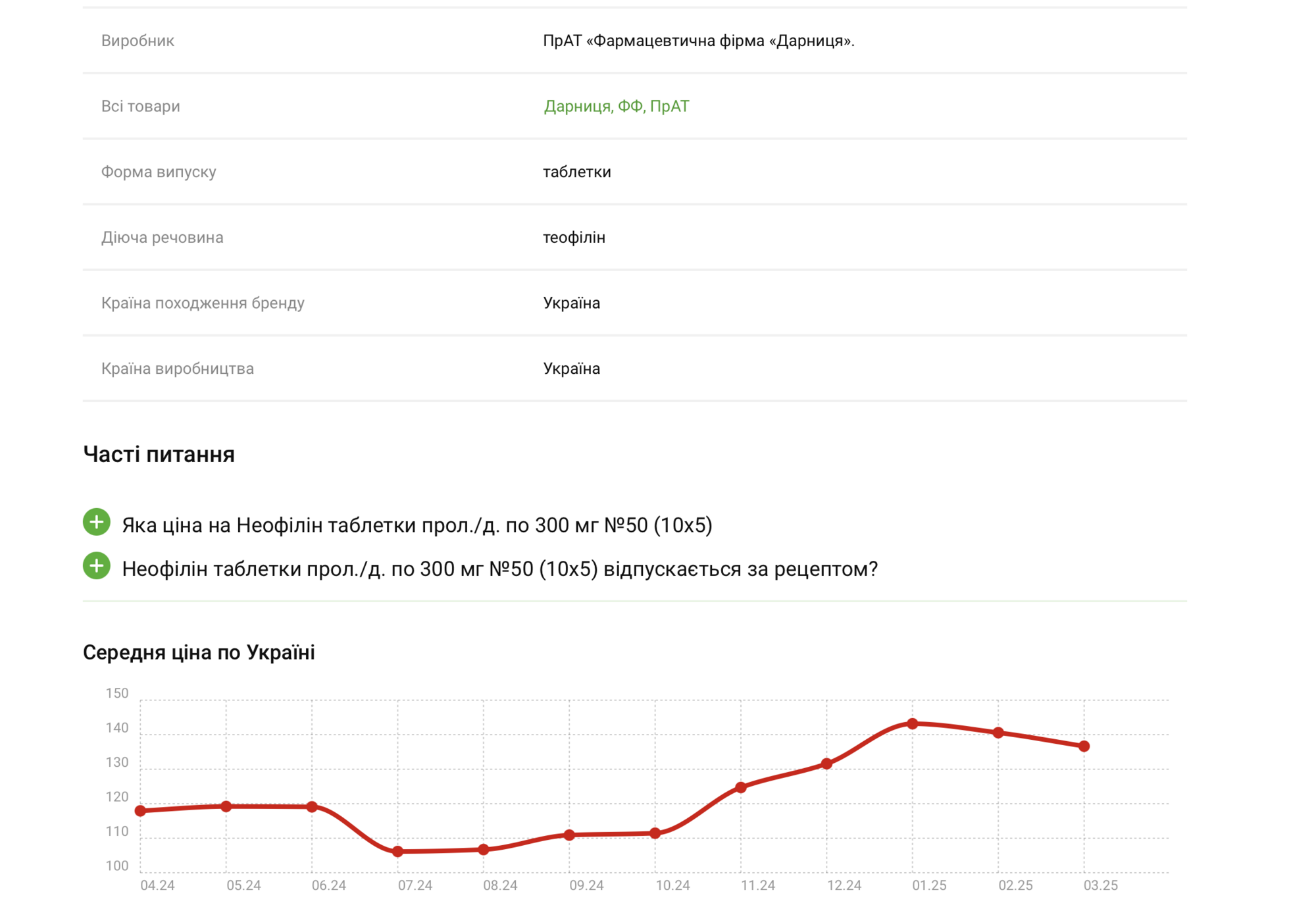Click the 10.24 price data point
1316x909 pixels.
pos(655,833)
